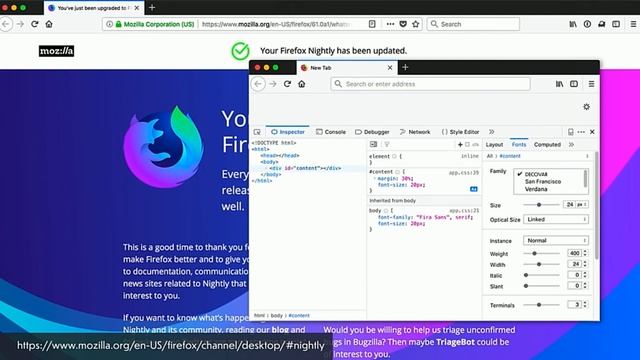Select Verdana font family

[x=536, y=189]
